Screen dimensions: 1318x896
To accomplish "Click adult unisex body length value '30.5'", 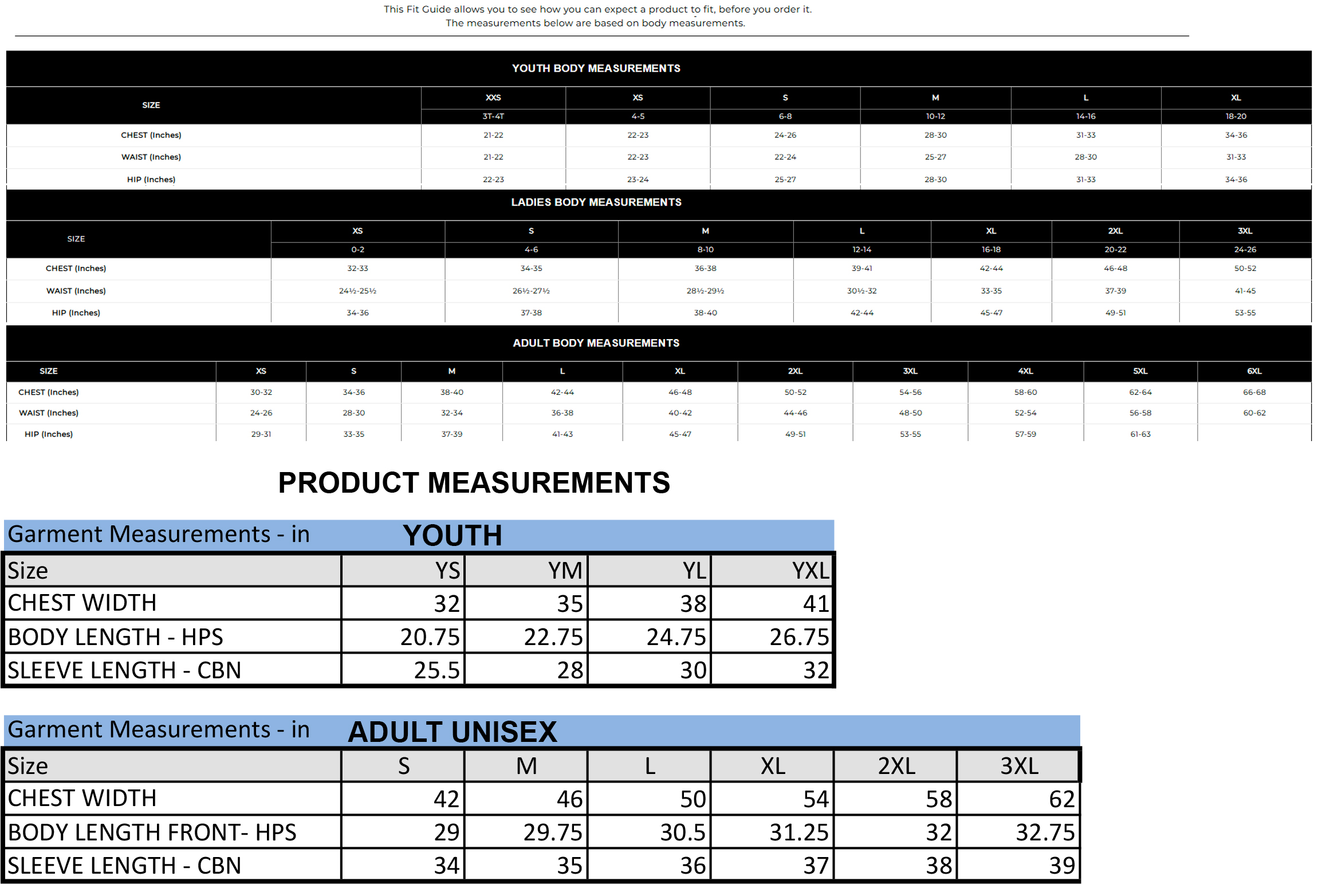I will click(x=683, y=832).
